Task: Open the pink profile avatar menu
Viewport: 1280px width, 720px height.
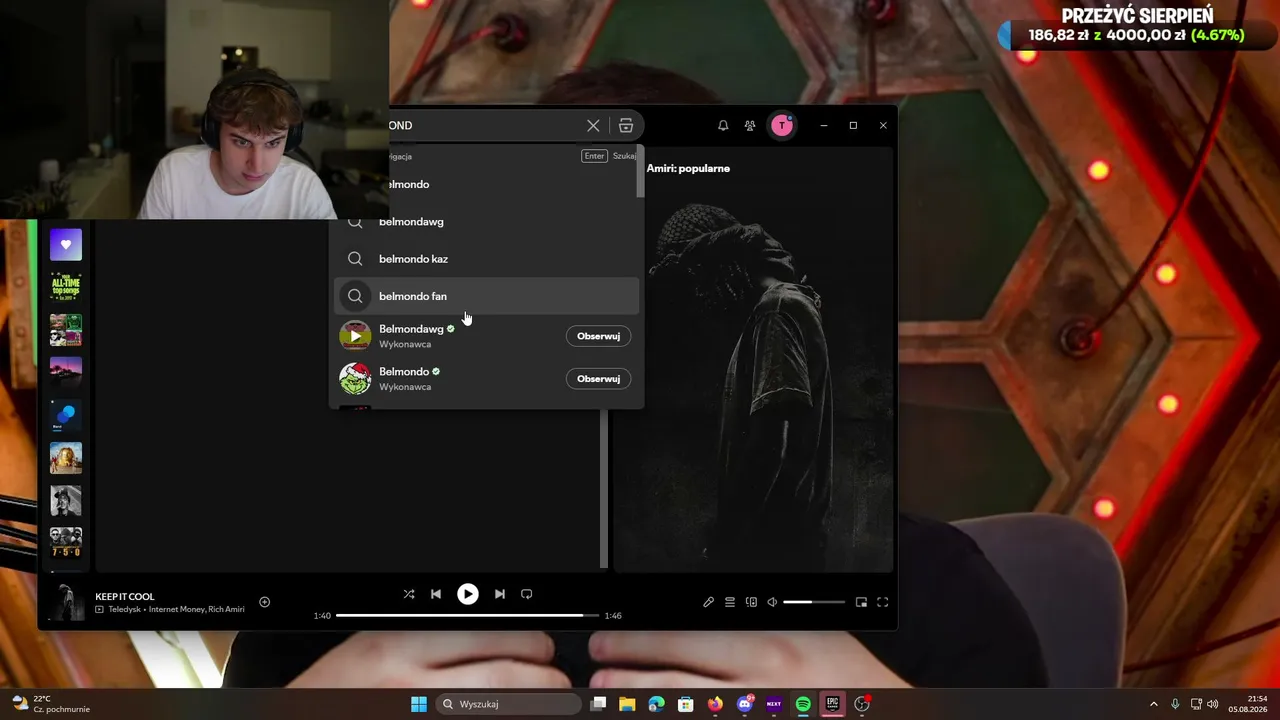Action: pyautogui.click(x=782, y=125)
